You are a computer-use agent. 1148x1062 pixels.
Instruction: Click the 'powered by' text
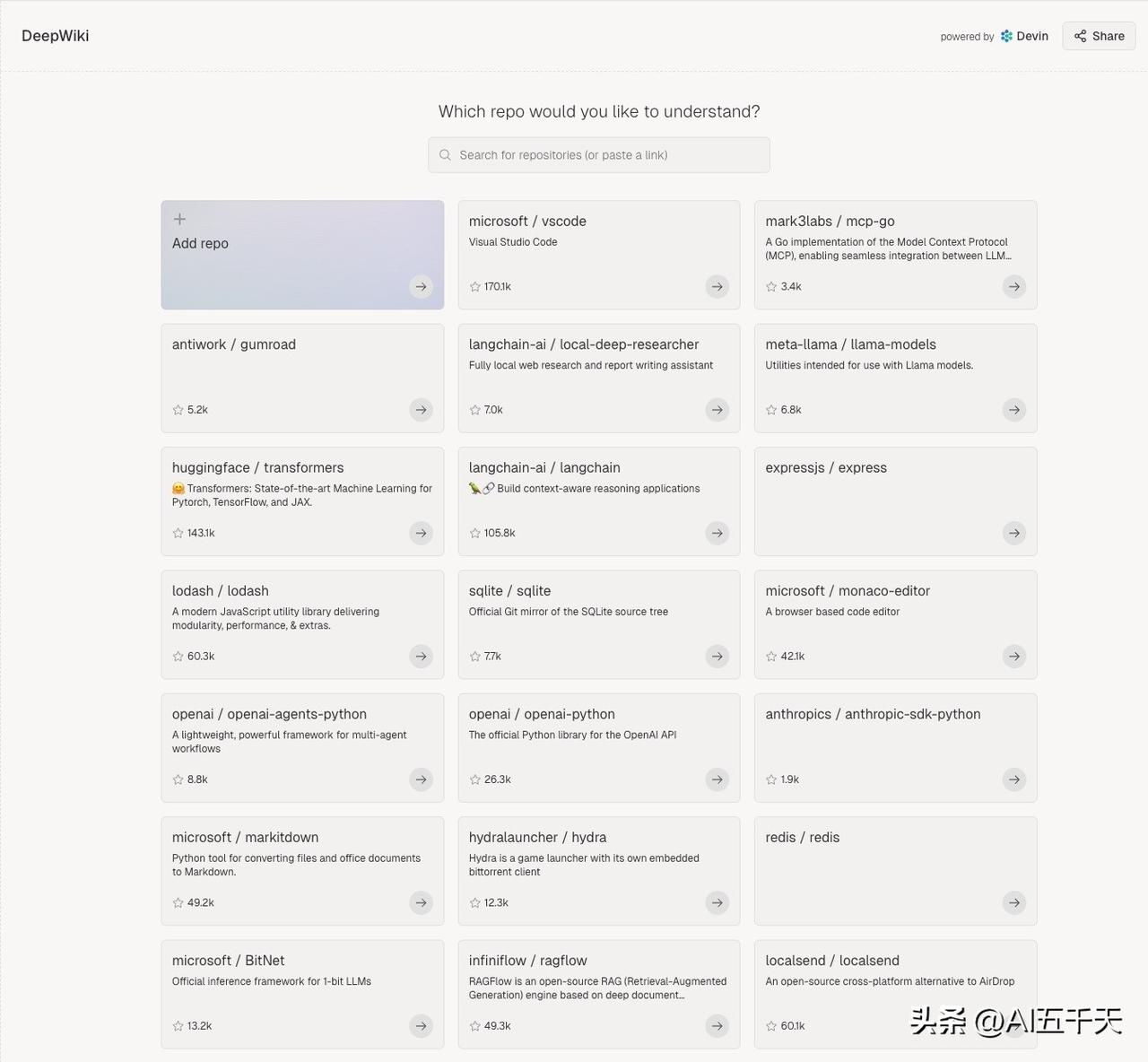tap(967, 37)
